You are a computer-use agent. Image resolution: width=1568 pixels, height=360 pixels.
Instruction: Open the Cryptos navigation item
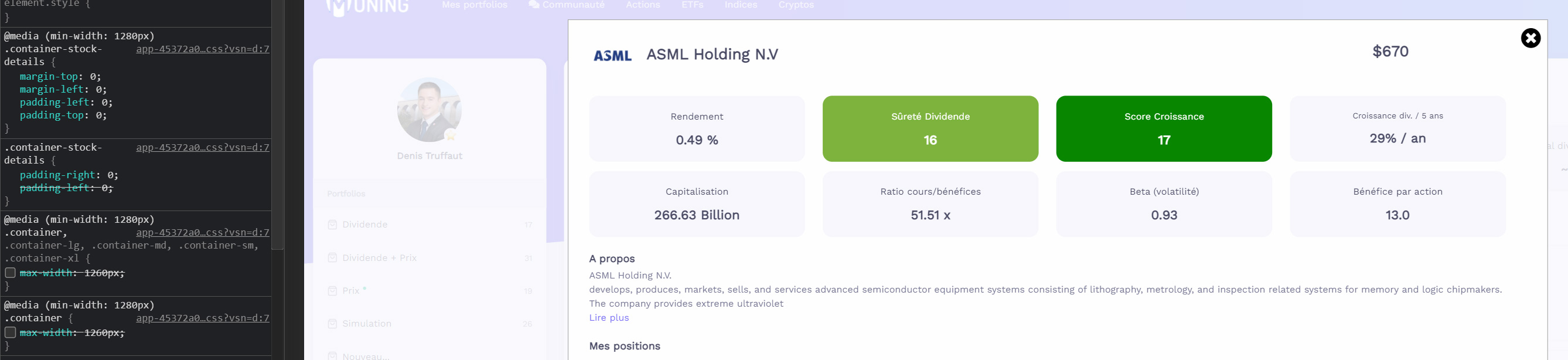tap(796, 5)
